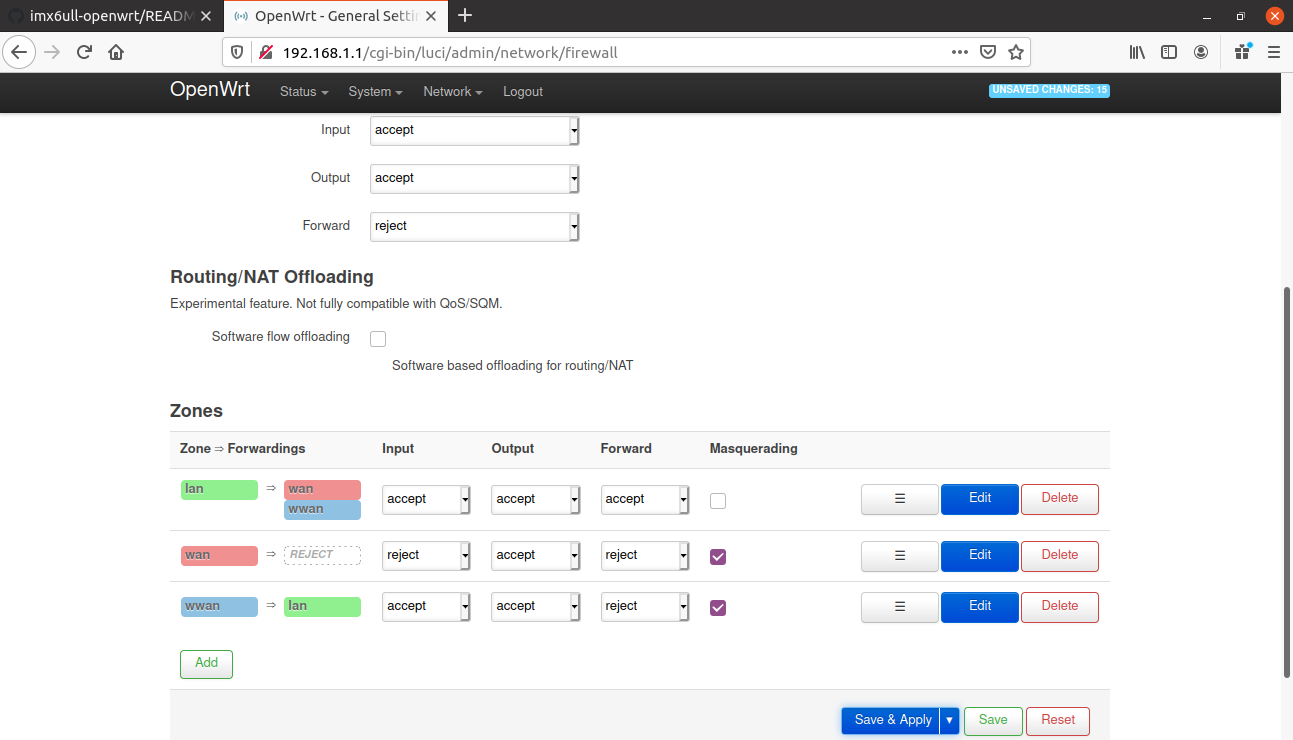Edit the wan zone
The height and width of the screenshot is (740, 1293).
[980, 555]
